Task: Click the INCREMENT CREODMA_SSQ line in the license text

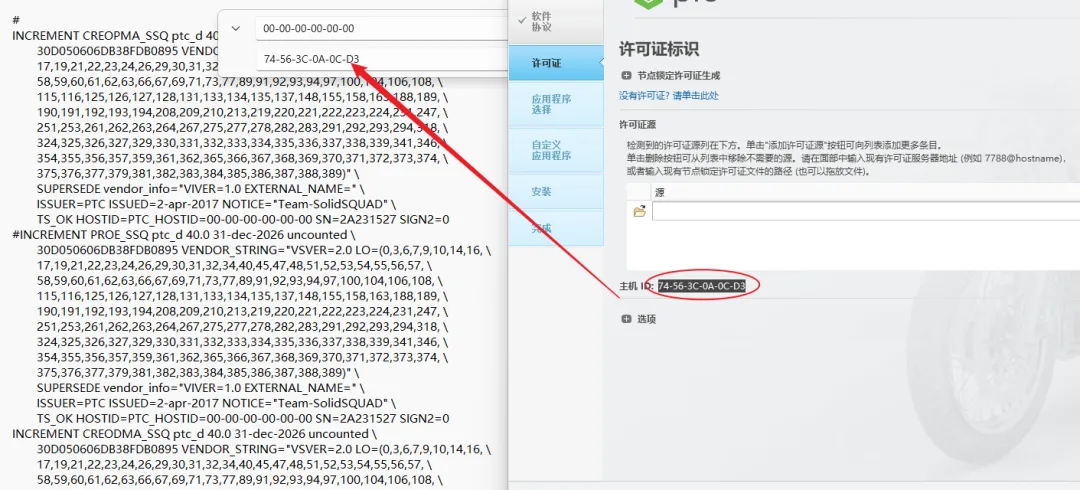Action: tap(194, 434)
